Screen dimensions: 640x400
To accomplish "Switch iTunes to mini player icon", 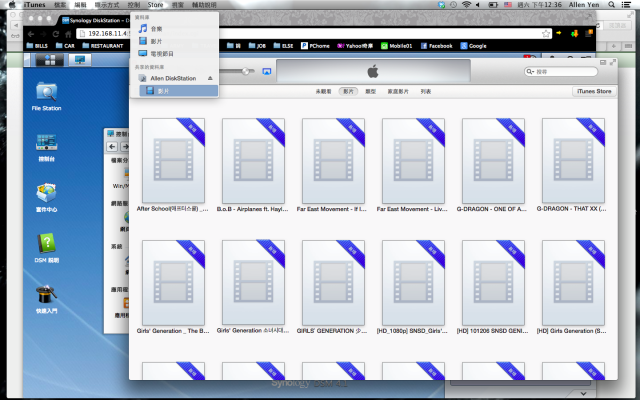I will click(603, 62).
